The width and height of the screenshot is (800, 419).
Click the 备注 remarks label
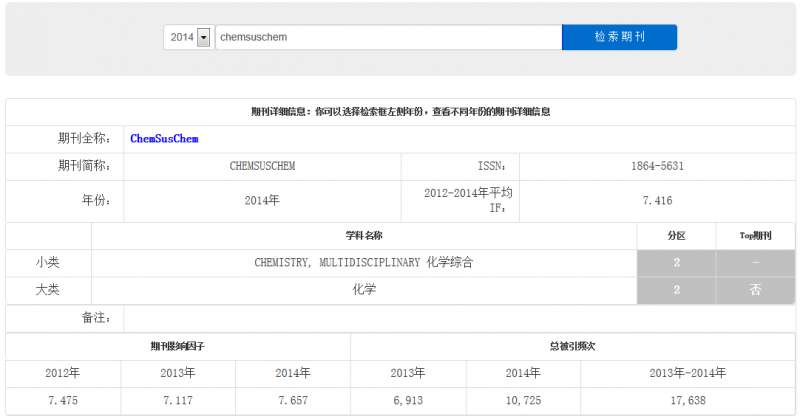point(96,318)
